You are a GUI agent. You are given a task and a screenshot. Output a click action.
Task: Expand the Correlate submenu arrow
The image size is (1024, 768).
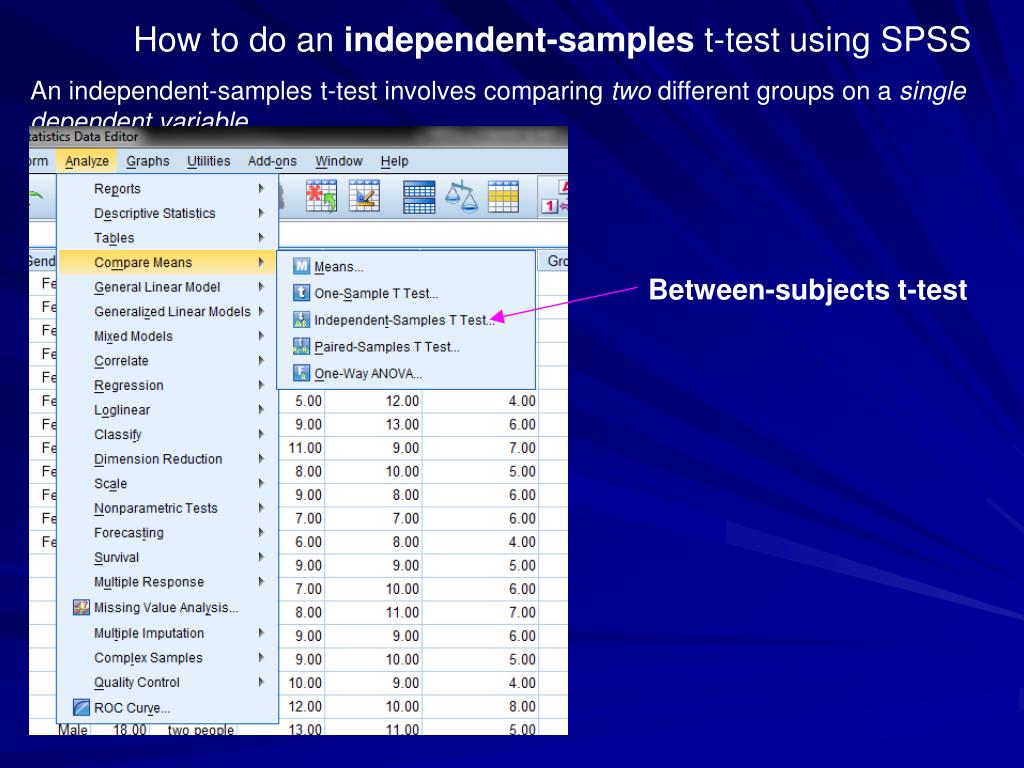click(261, 360)
